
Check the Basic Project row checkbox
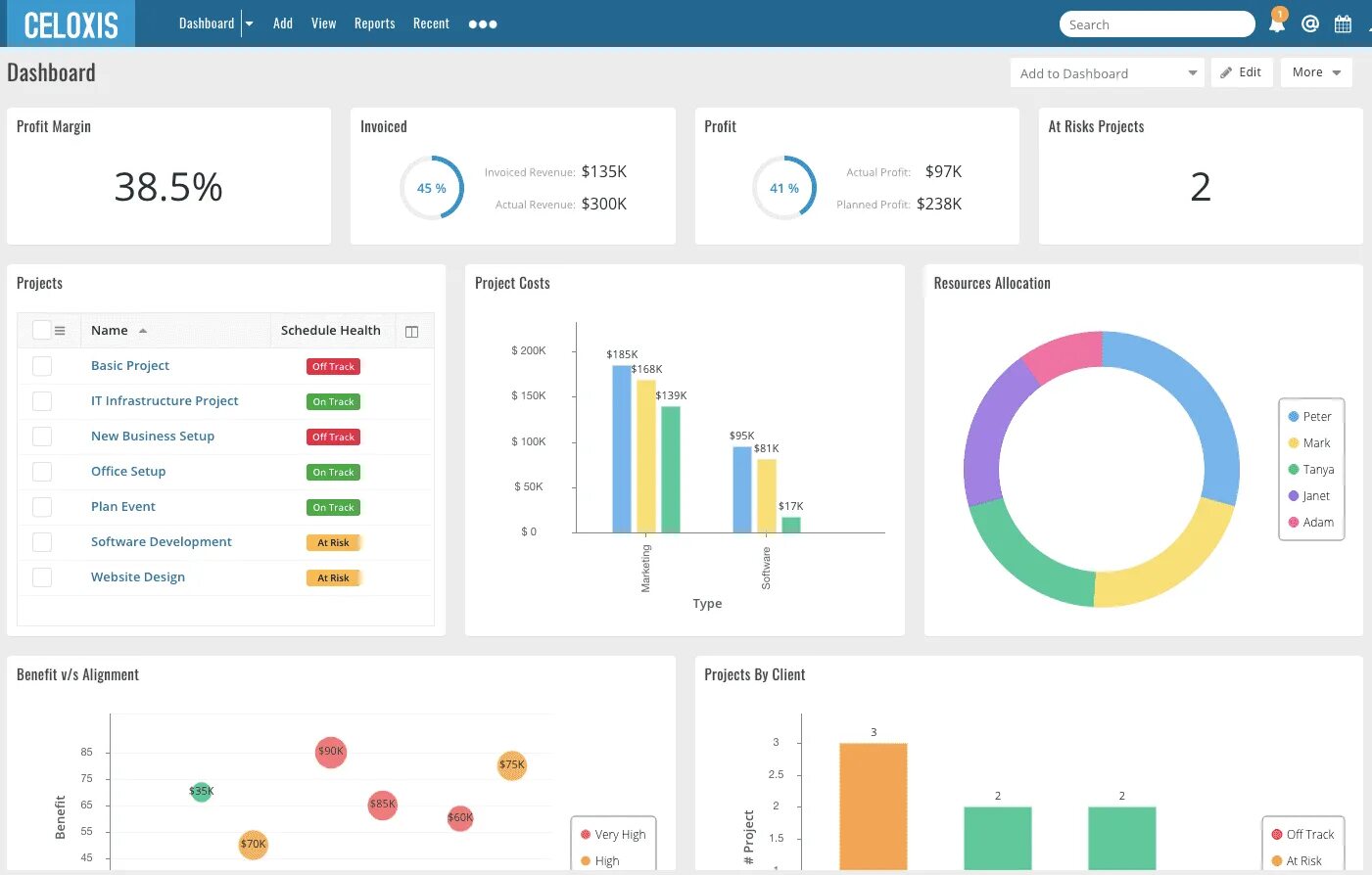tap(42, 365)
